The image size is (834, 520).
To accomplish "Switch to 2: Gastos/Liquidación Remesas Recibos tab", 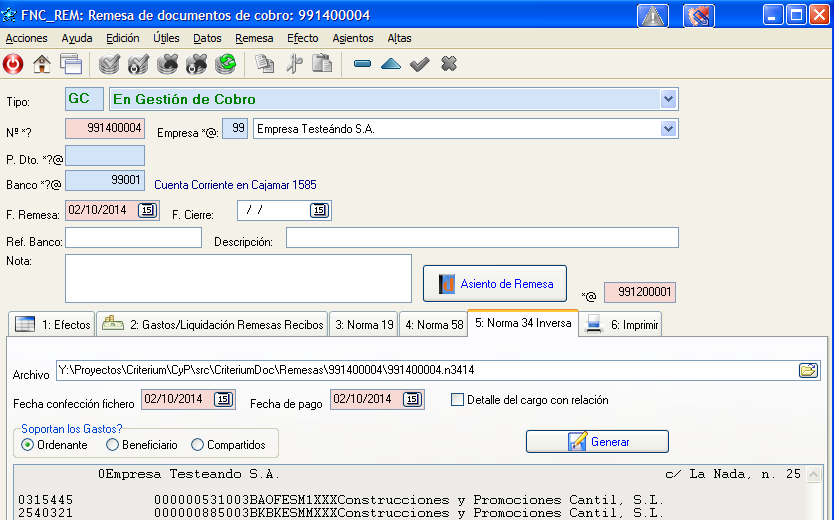I will point(212,324).
